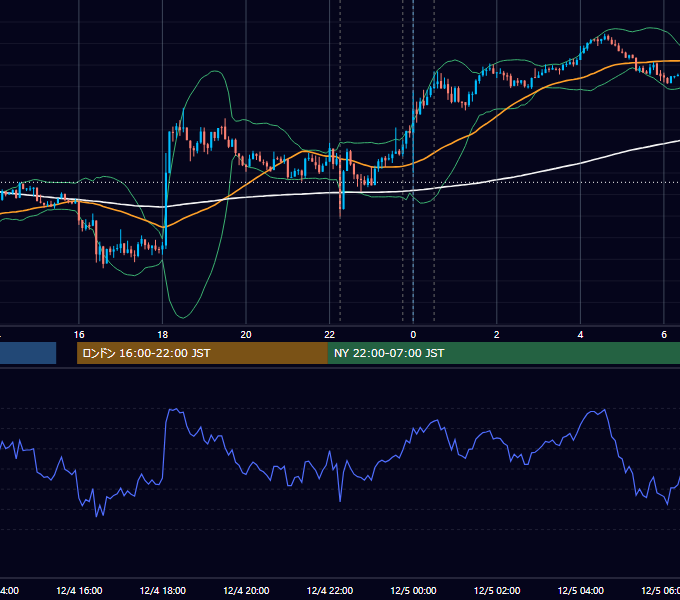The image size is (680, 600).
Task: Click the 12/5 00:00 date label
Action: click(413, 590)
